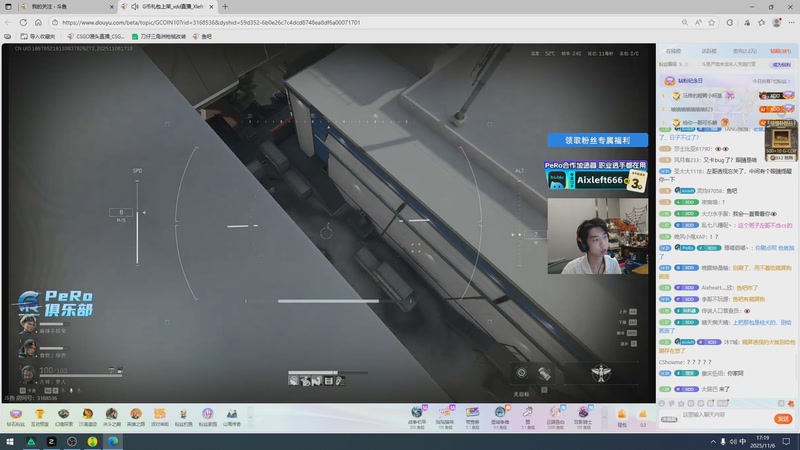Screen dimensions: 800x450
Task: Open the favorites list icon in toolbar
Action: click(762, 22)
